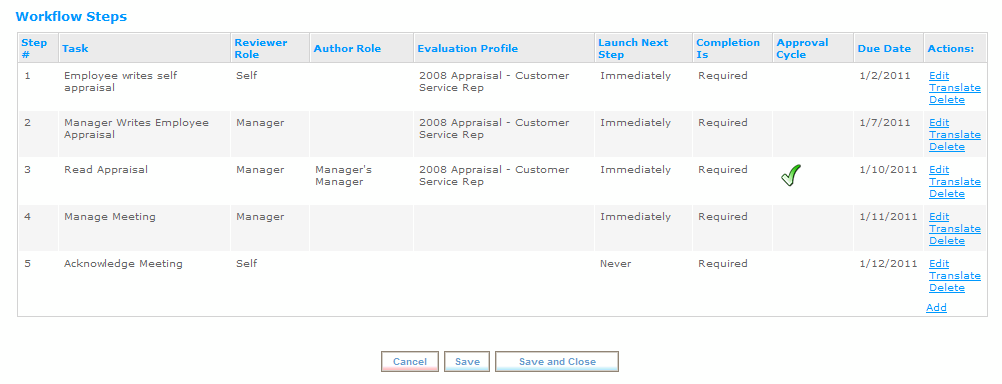
Task: Click the Save and Close button
Action: (x=557, y=362)
